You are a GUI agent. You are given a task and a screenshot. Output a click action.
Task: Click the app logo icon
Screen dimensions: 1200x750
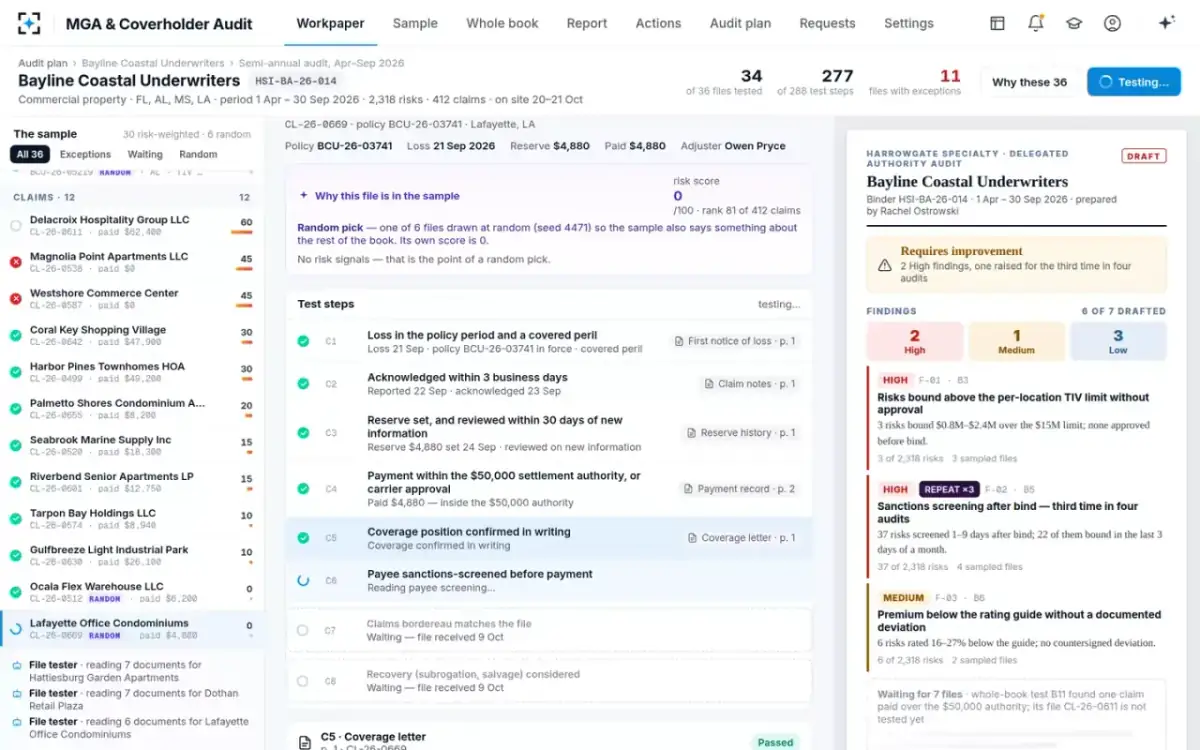(29, 23)
